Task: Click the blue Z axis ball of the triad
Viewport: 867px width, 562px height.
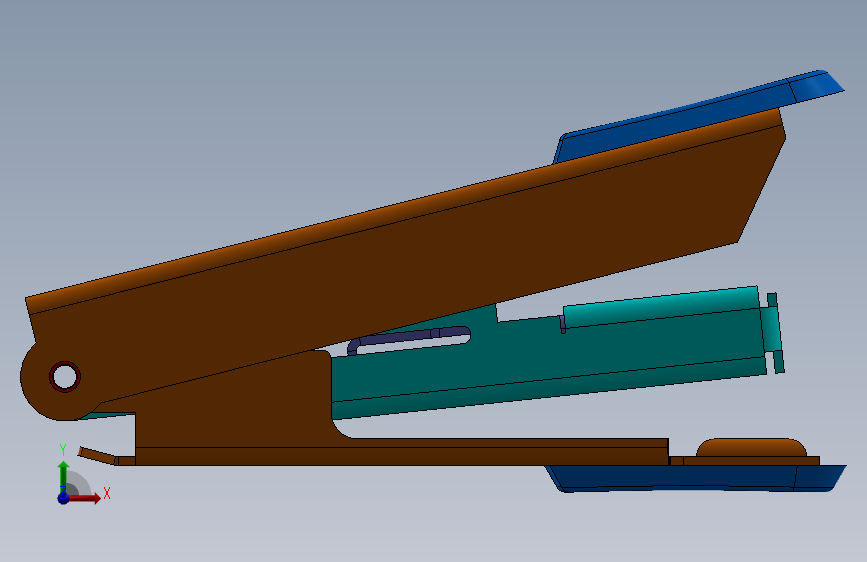Action: (x=63, y=498)
